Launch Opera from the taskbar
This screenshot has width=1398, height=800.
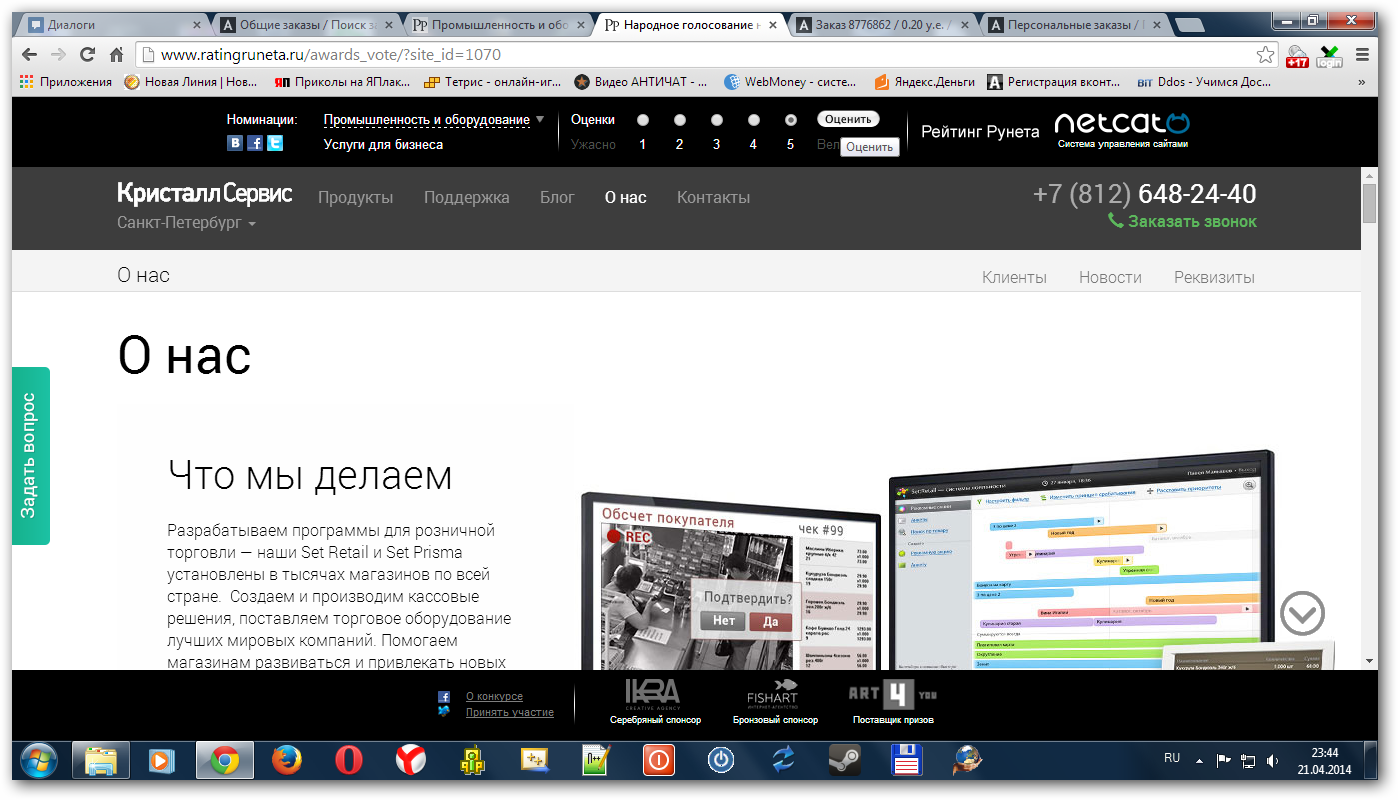click(348, 761)
